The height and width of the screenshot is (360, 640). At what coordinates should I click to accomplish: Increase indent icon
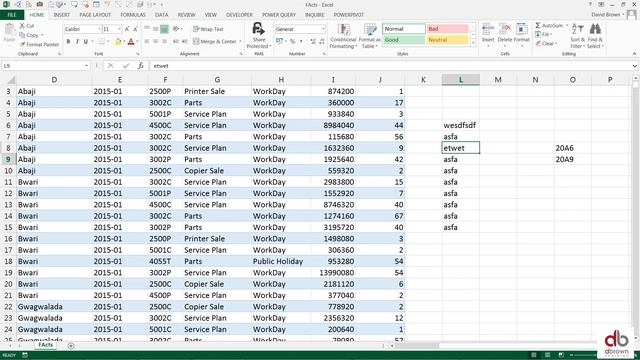[184, 41]
